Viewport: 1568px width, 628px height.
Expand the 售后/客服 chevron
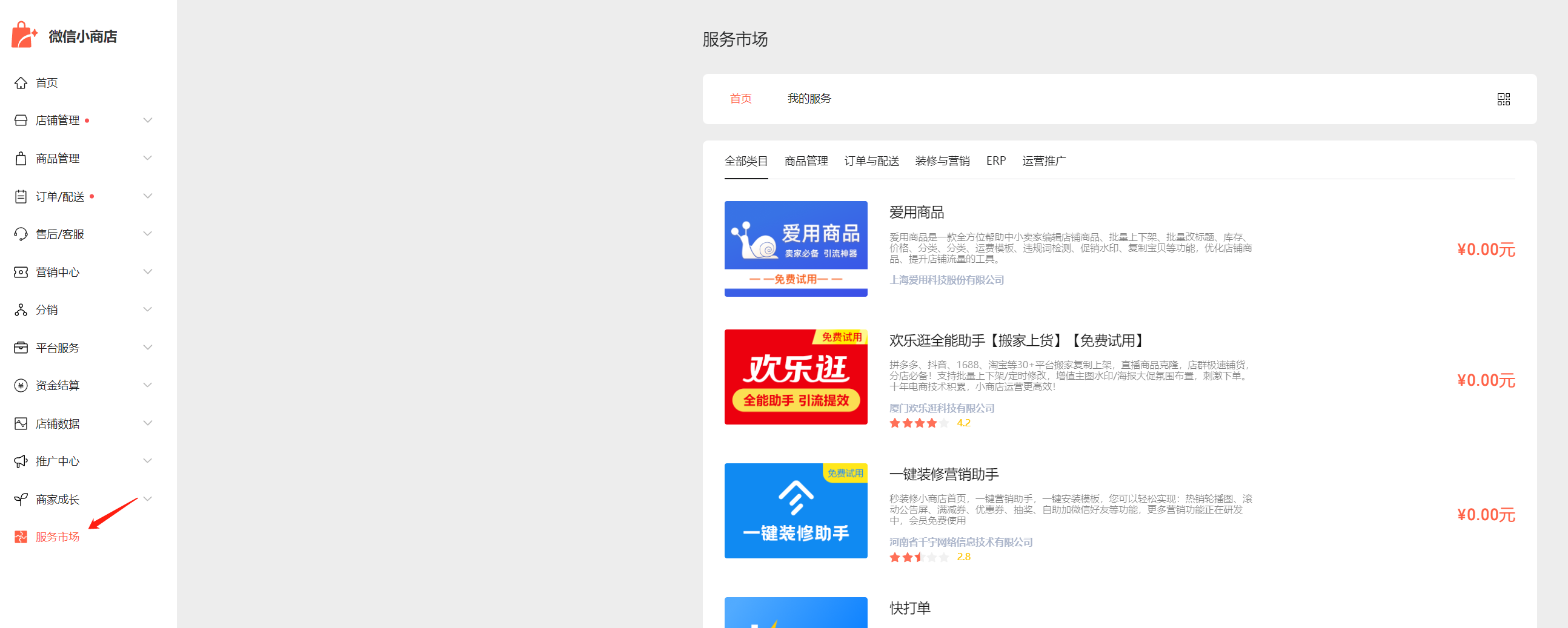pos(147,234)
